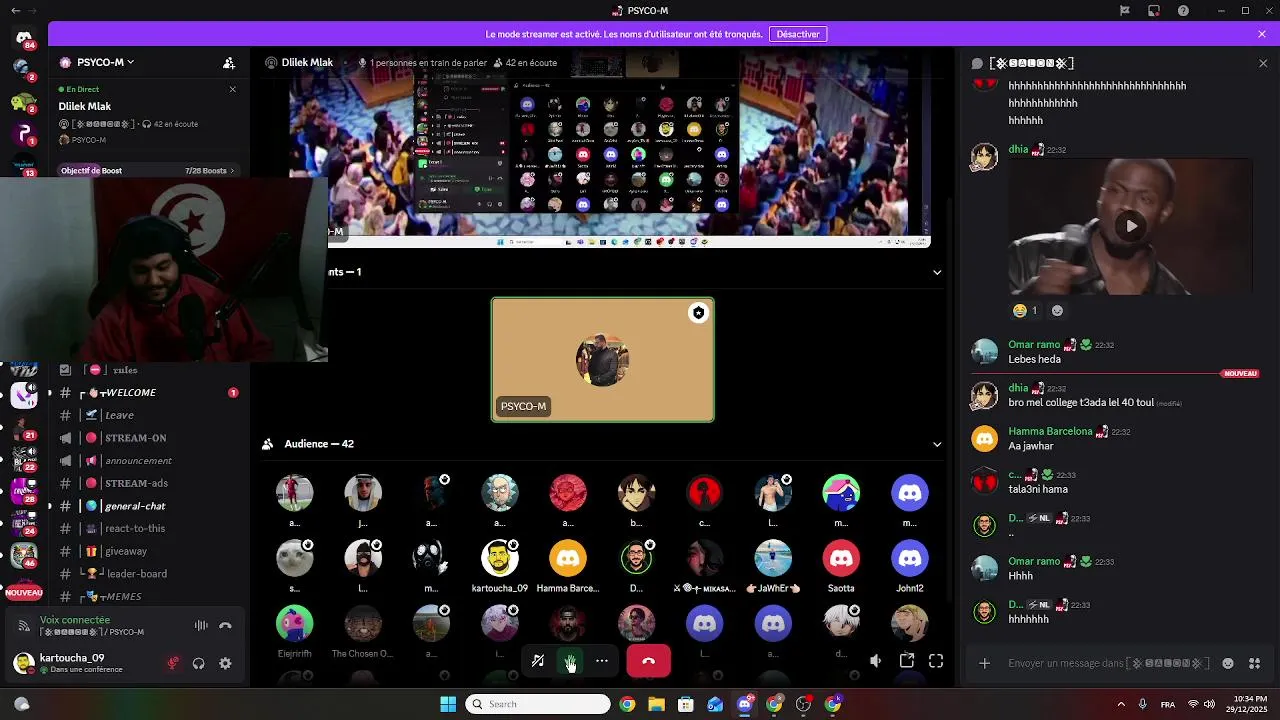
Task: Expand Objectif de Boost 7/28 Boosts
Action: tap(147, 171)
